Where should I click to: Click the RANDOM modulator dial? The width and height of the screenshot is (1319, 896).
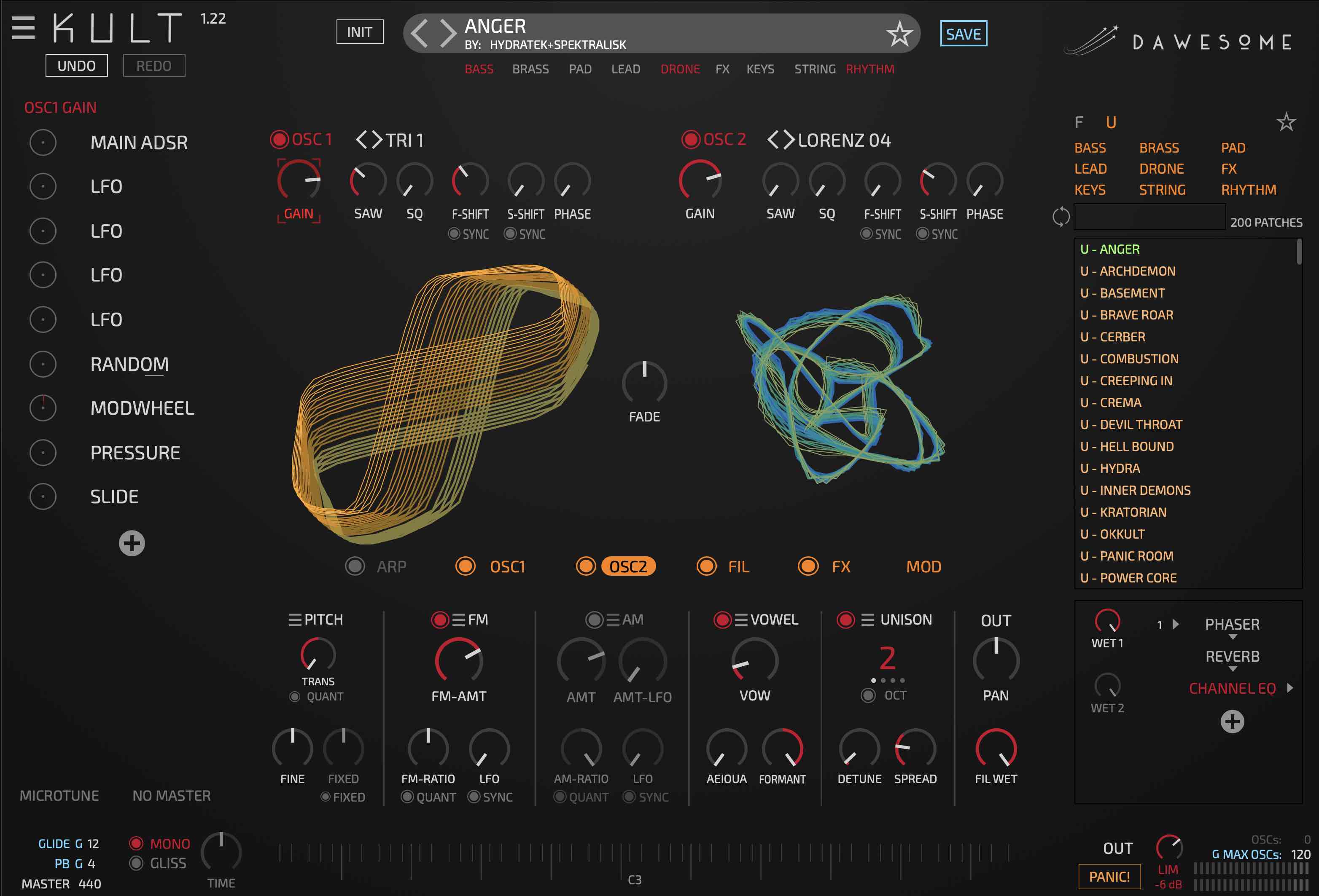pos(43,364)
